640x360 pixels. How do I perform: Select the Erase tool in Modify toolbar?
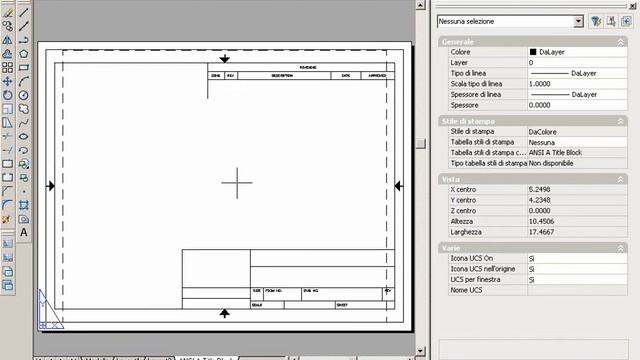tap(7, 13)
